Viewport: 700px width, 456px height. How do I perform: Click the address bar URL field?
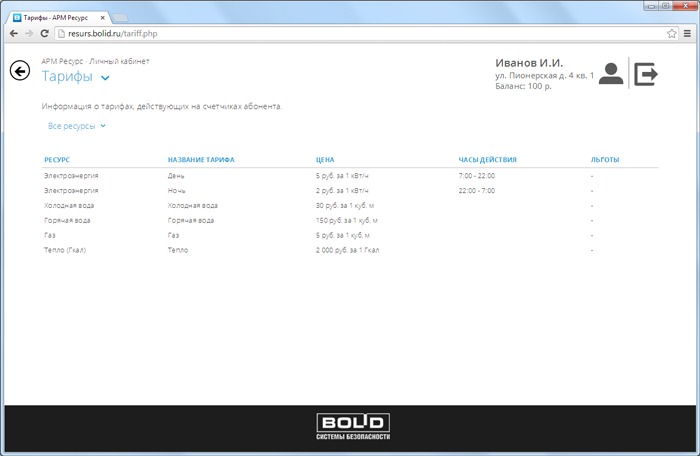[x=350, y=33]
